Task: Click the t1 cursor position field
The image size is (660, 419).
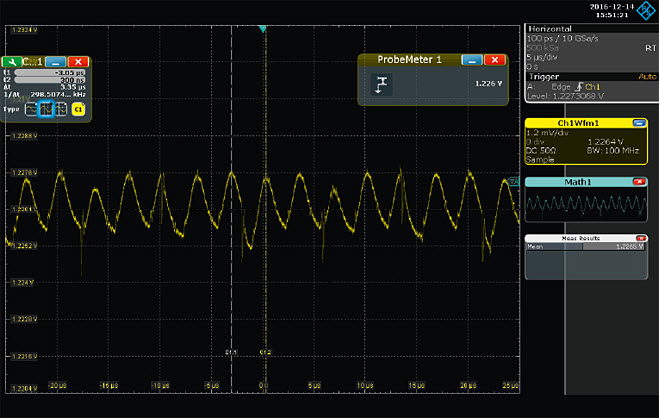Action: (50, 73)
